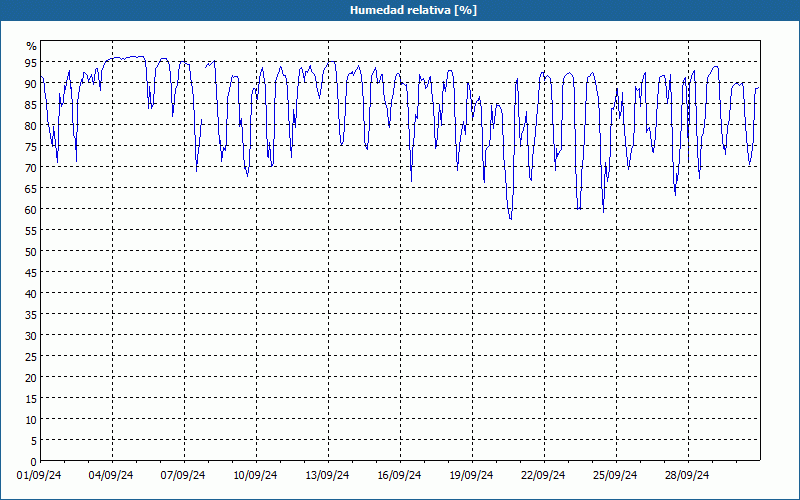This screenshot has width=800, height=500.
Task: Click the y-axis value 30
Action: [x=31, y=335]
